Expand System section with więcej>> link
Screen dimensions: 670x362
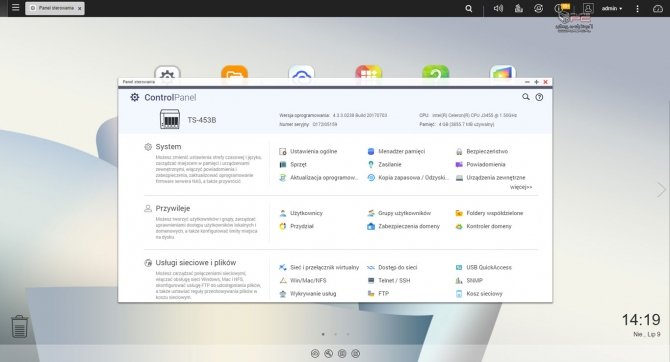coord(521,187)
